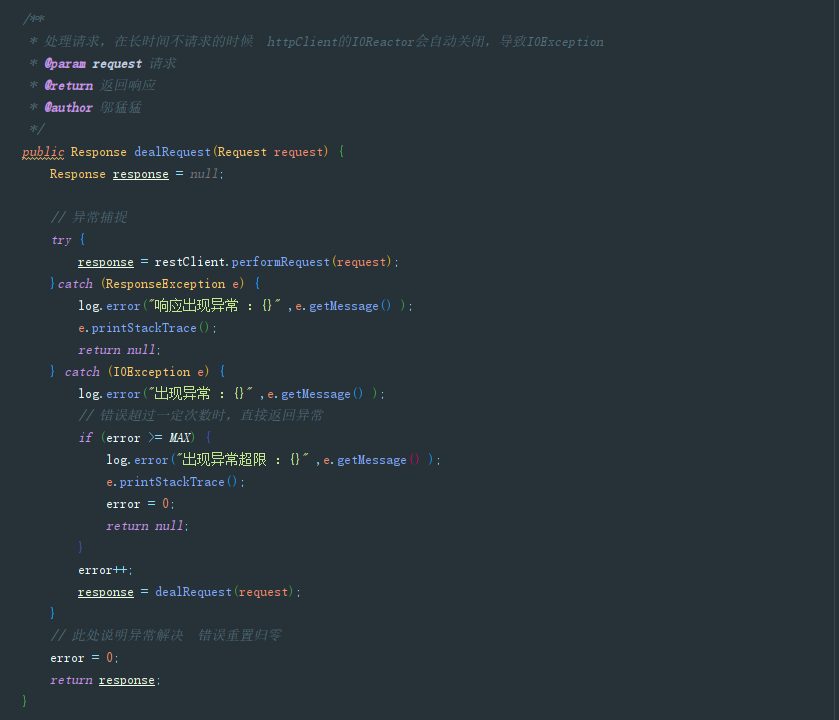
Task: Click the performRequest method call
Action: point(280,262)
